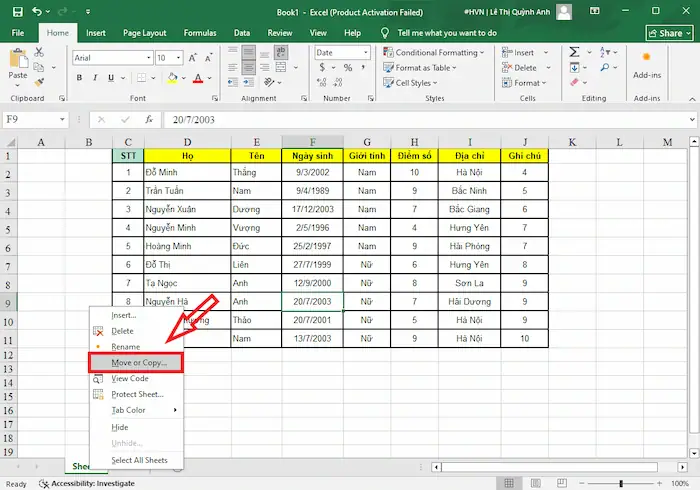Click the Delete icon in context menu
700x490 pixels.
point(98,331)
